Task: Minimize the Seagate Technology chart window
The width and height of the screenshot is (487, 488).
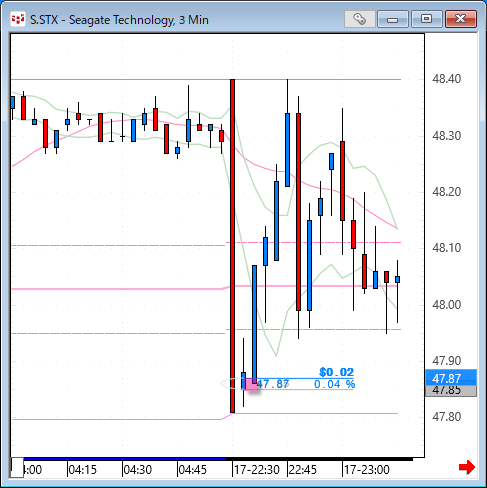Action: (393, 19)
